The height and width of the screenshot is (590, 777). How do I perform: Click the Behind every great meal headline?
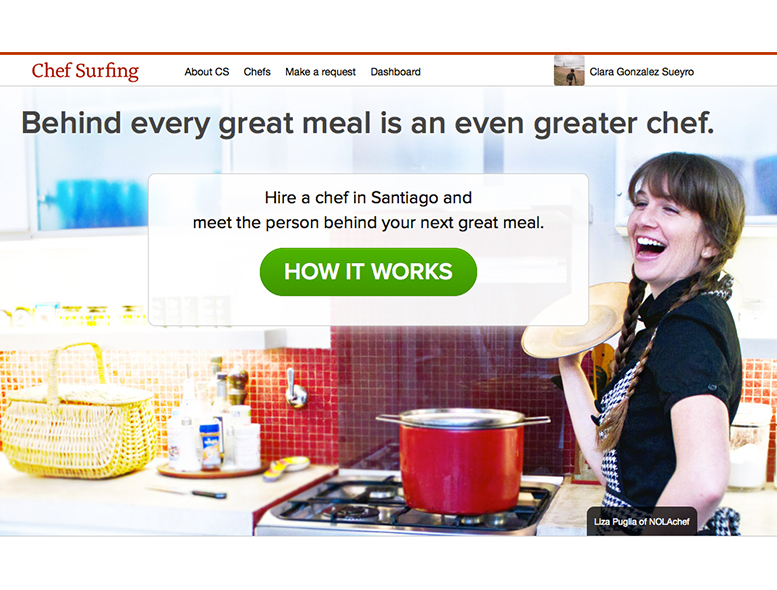click(x=368, y=123)
